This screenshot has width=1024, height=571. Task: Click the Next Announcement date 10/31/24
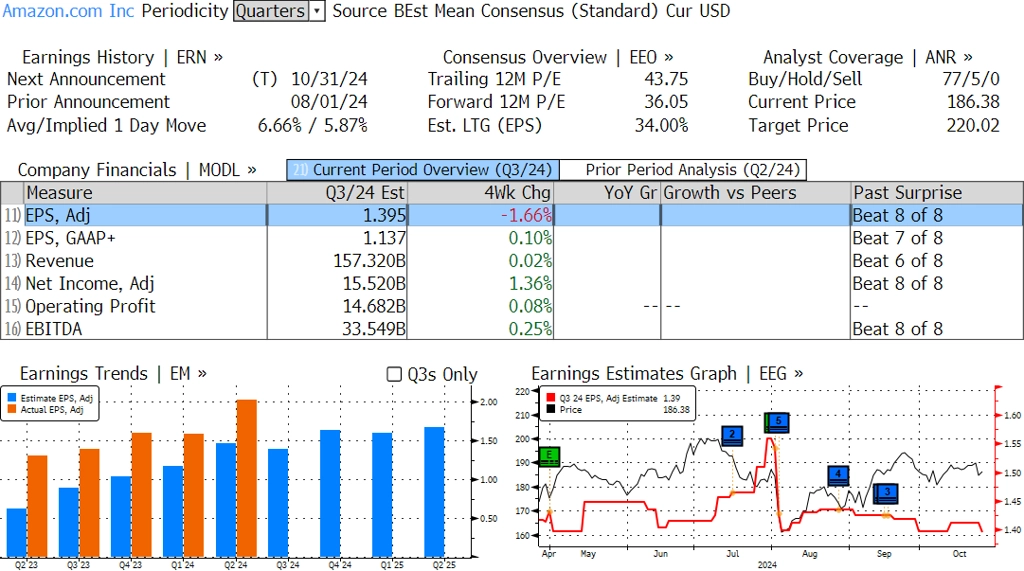329,79
